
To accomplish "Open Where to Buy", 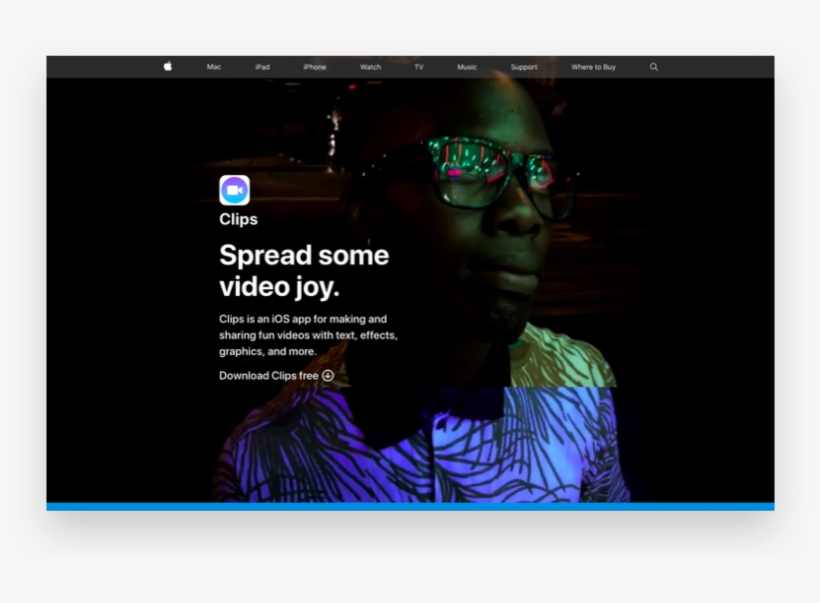I will (x=593, y=67).
